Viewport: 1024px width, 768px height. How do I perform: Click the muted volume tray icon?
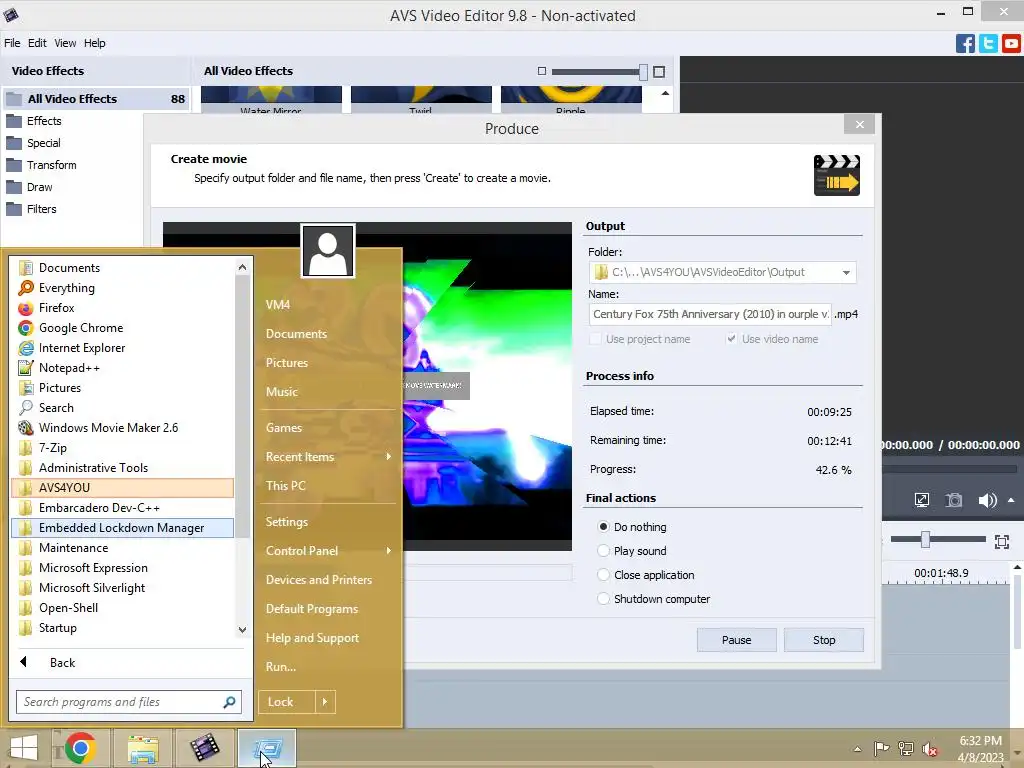click(x=930, y=749)
